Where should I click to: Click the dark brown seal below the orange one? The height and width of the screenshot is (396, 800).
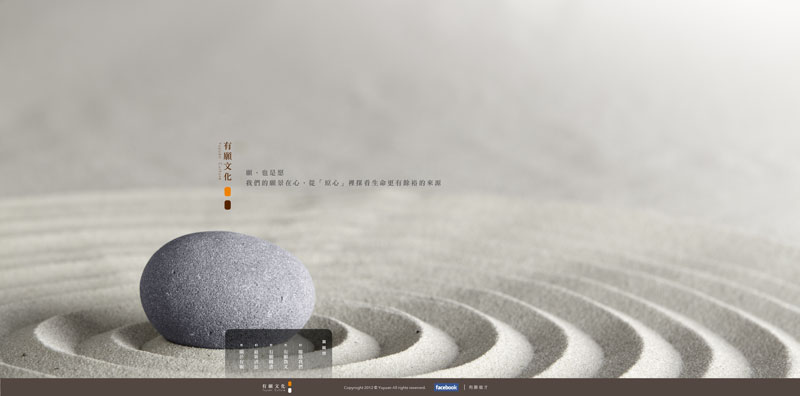coord(228,205)
